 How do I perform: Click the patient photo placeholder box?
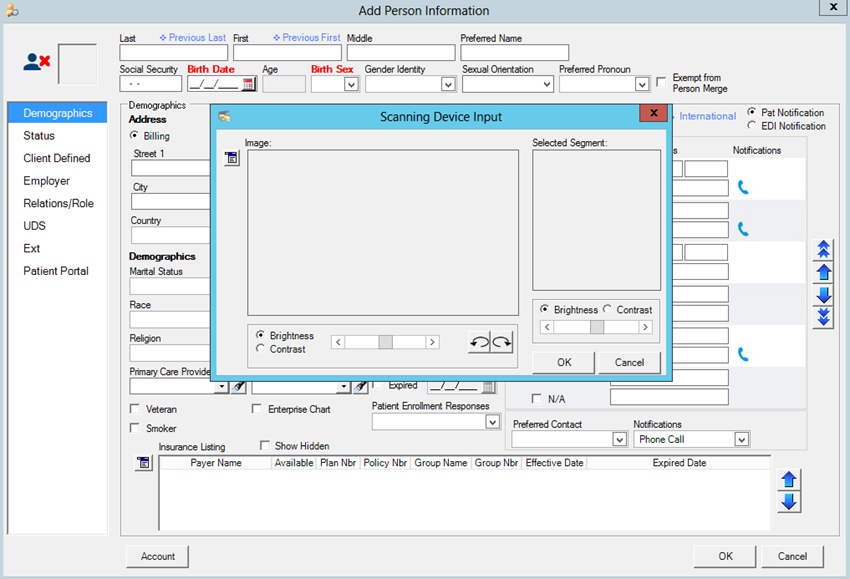[78, 64]
